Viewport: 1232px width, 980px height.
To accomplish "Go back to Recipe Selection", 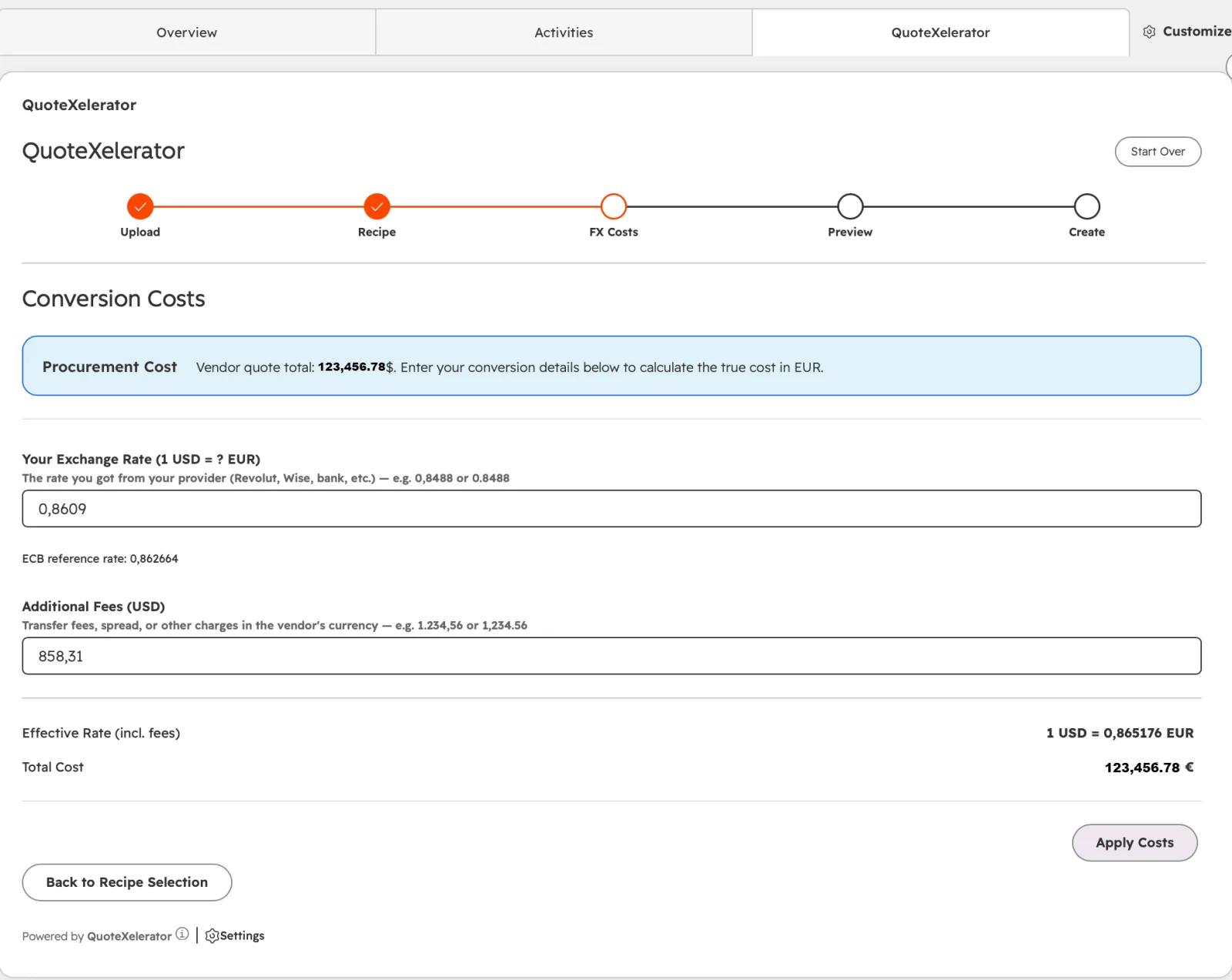I will [127, 882].
